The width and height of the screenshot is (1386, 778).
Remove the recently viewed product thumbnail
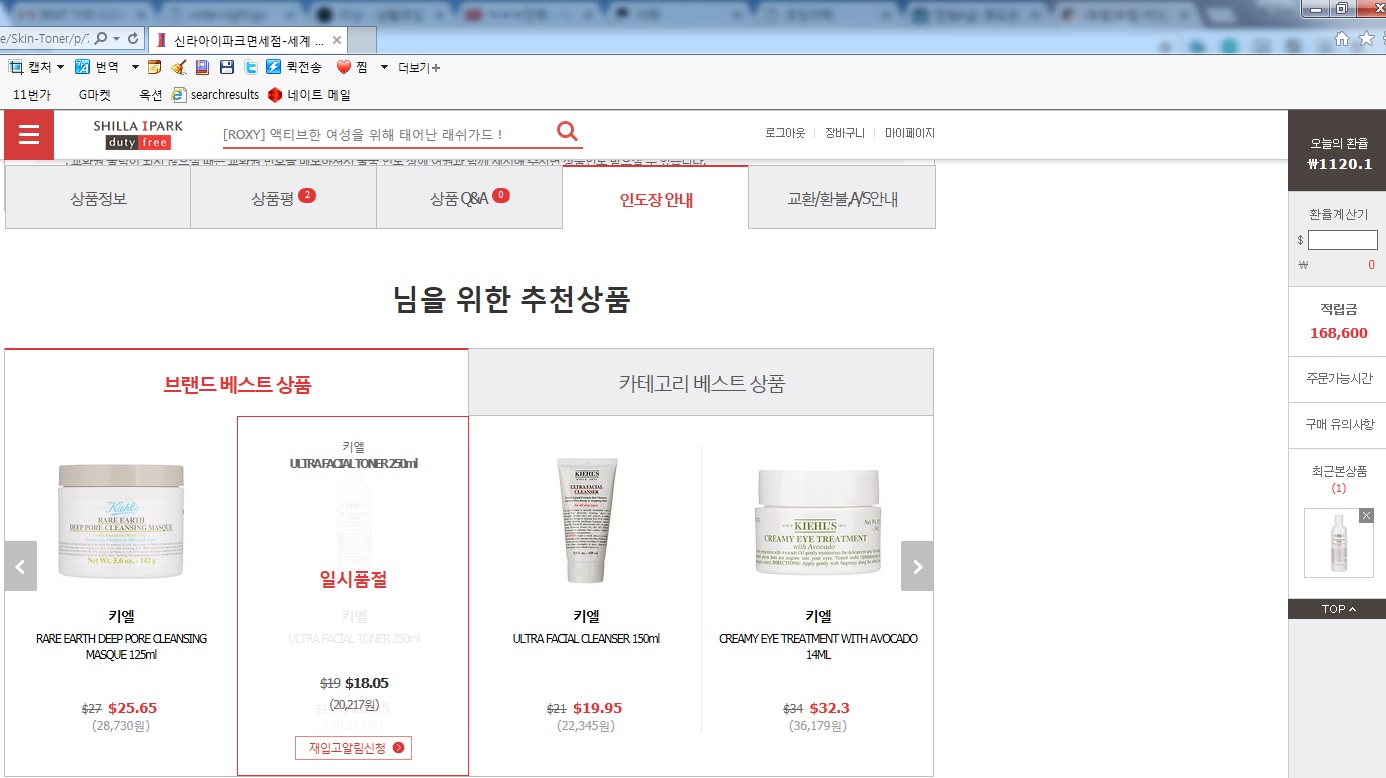click(1366, 515)
